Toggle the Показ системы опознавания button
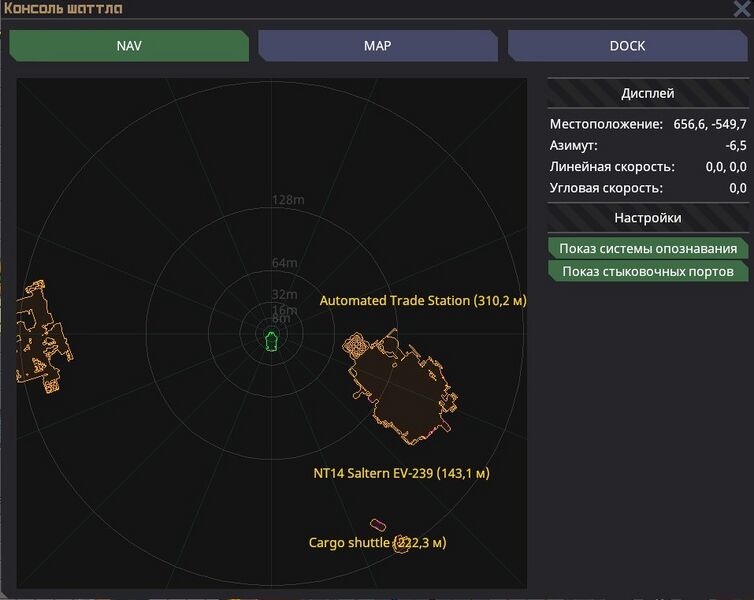Viewport: 754px width, 600px height. 648,248
